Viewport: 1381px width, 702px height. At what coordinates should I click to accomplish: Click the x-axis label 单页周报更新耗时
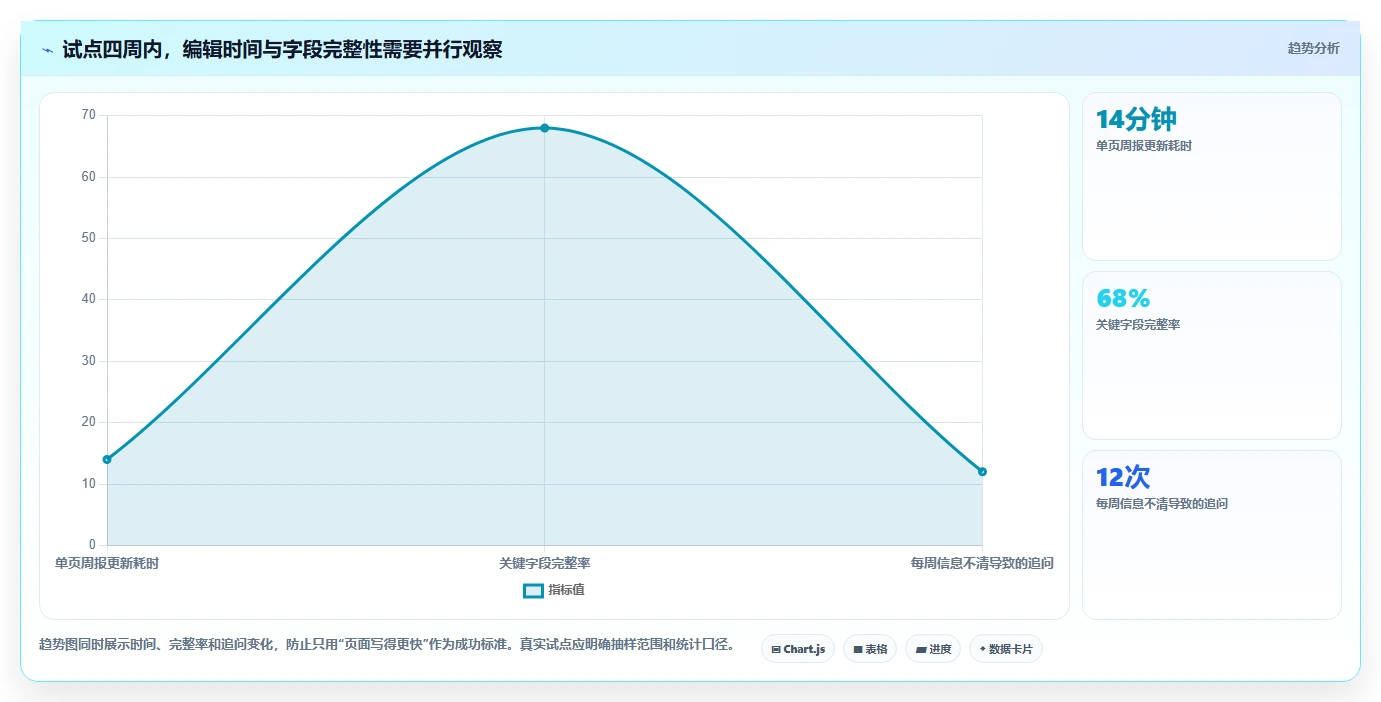pyautogui.click(x=107, y=564)
